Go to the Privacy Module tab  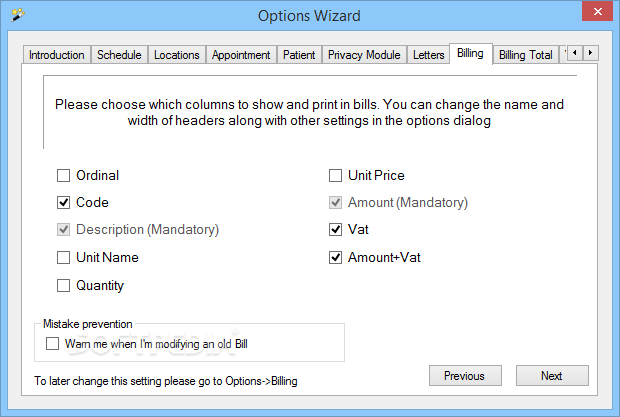[364, 55]
